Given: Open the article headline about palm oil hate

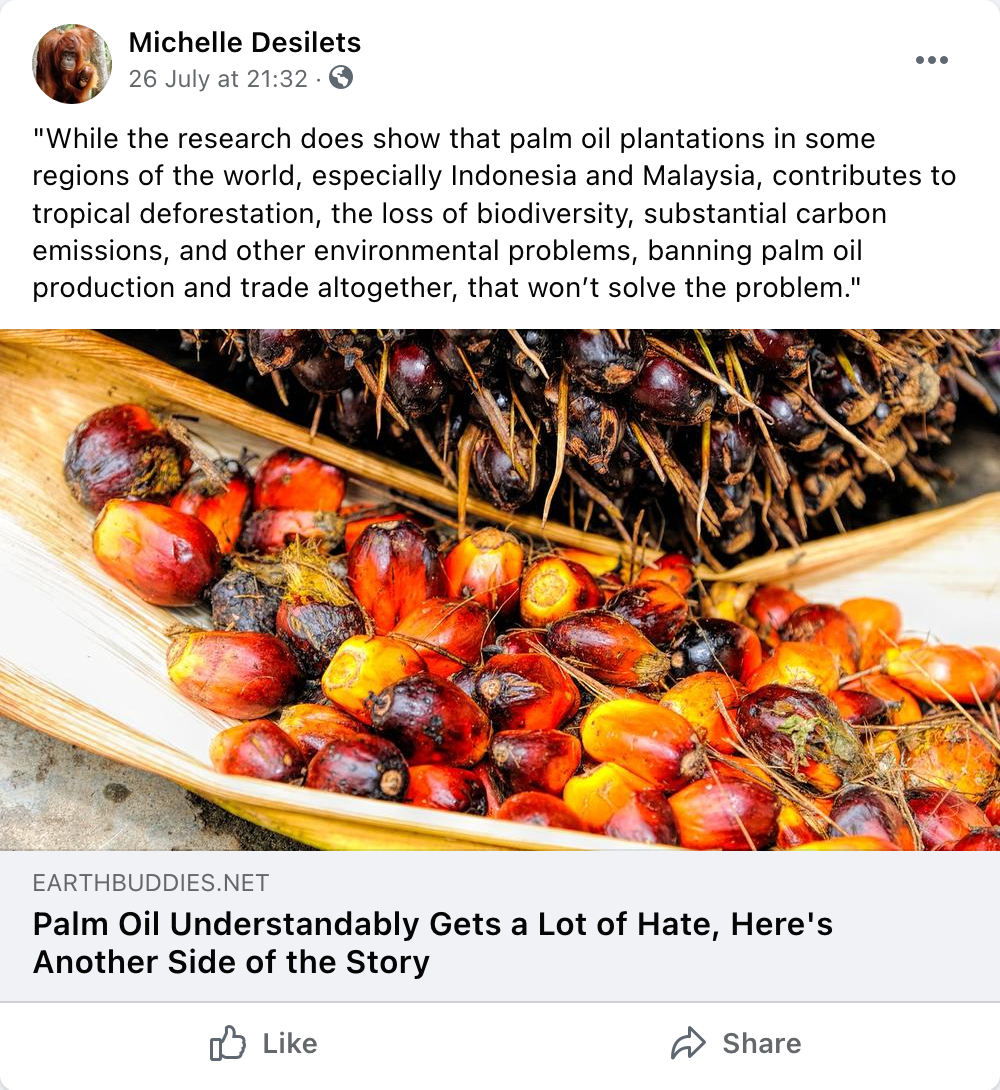Looking at the screenshot, I should (x=433, y=924).
